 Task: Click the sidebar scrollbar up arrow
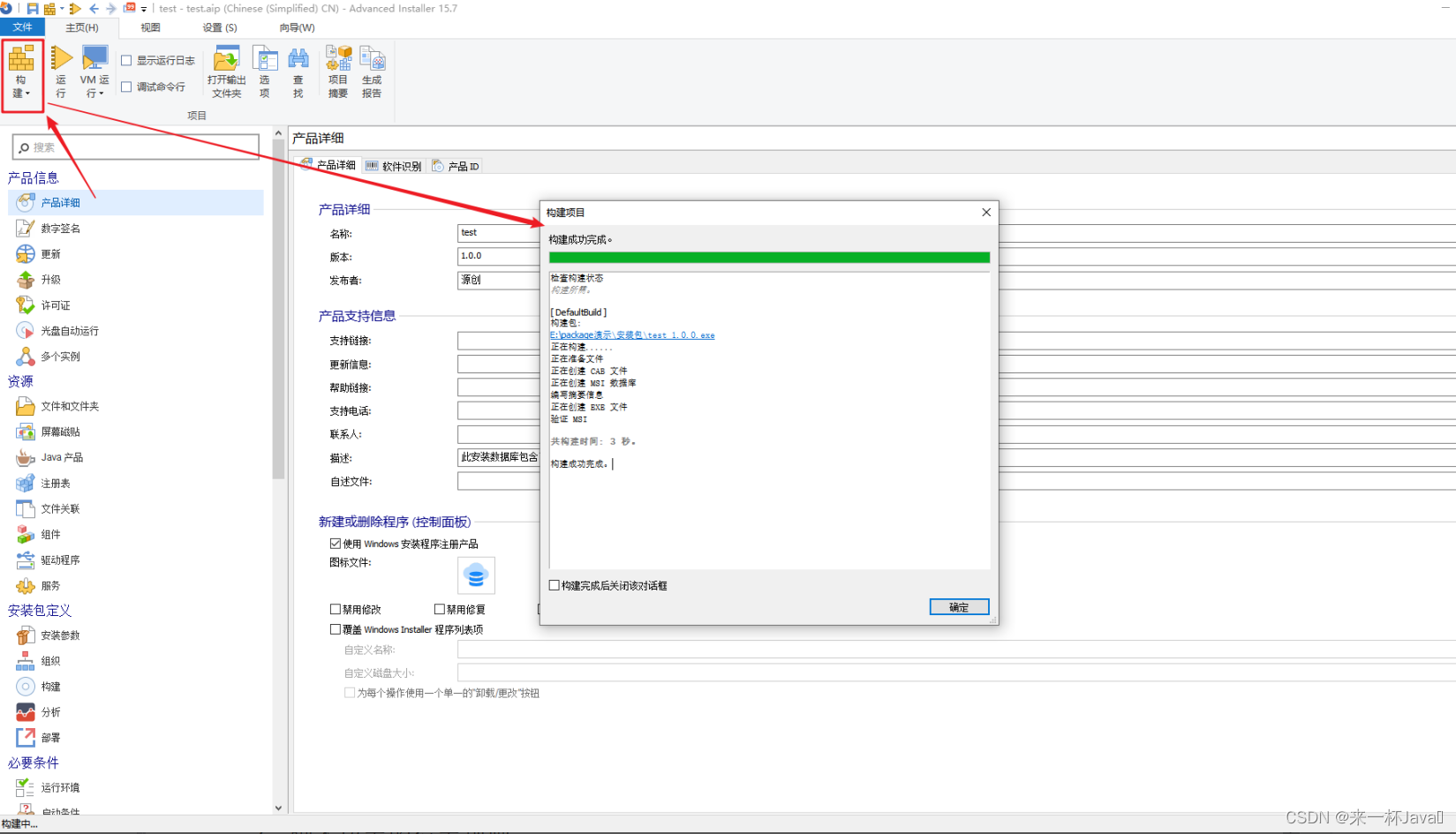point(278,134)
